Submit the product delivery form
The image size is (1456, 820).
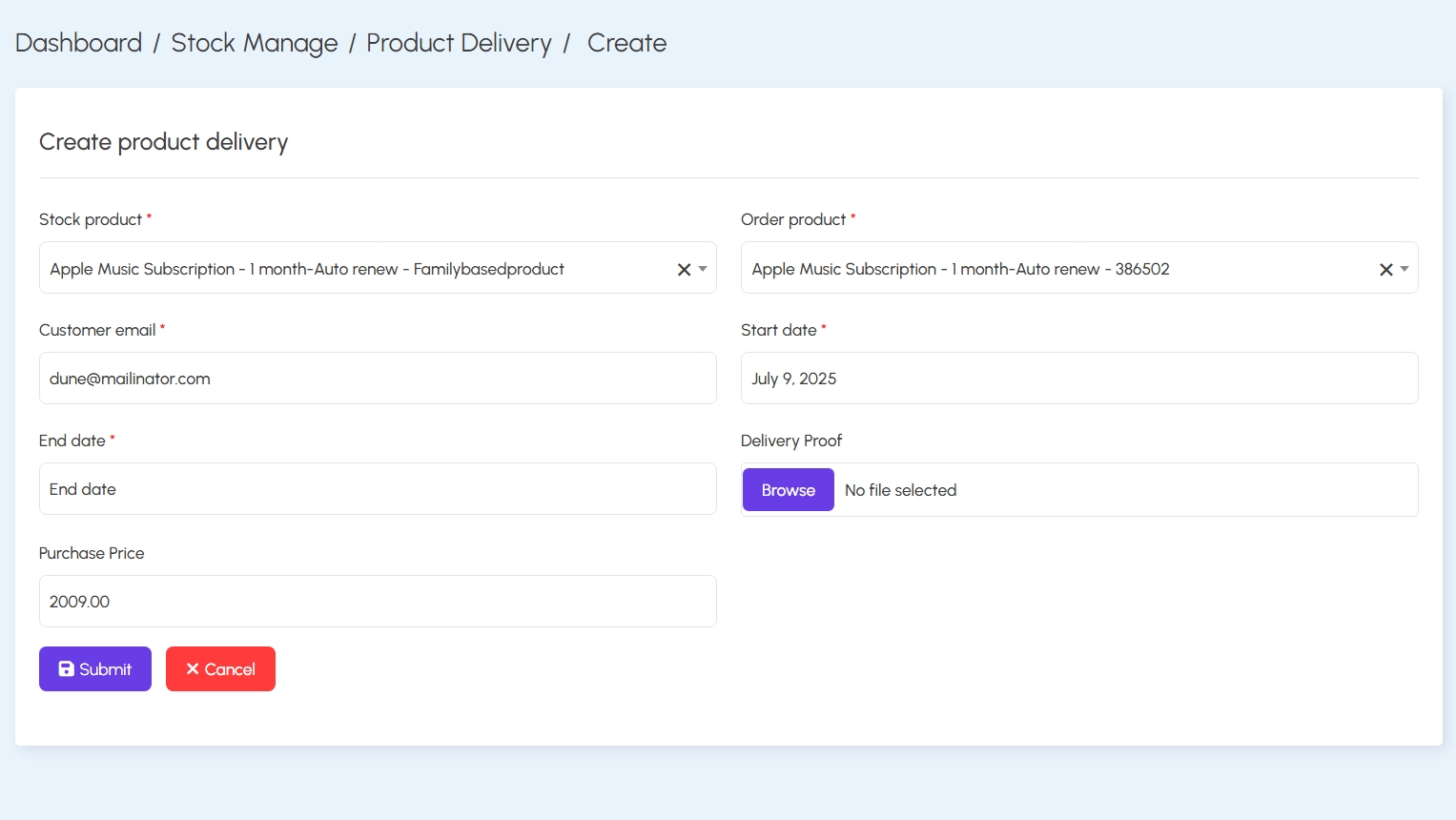tap(95, 669)
